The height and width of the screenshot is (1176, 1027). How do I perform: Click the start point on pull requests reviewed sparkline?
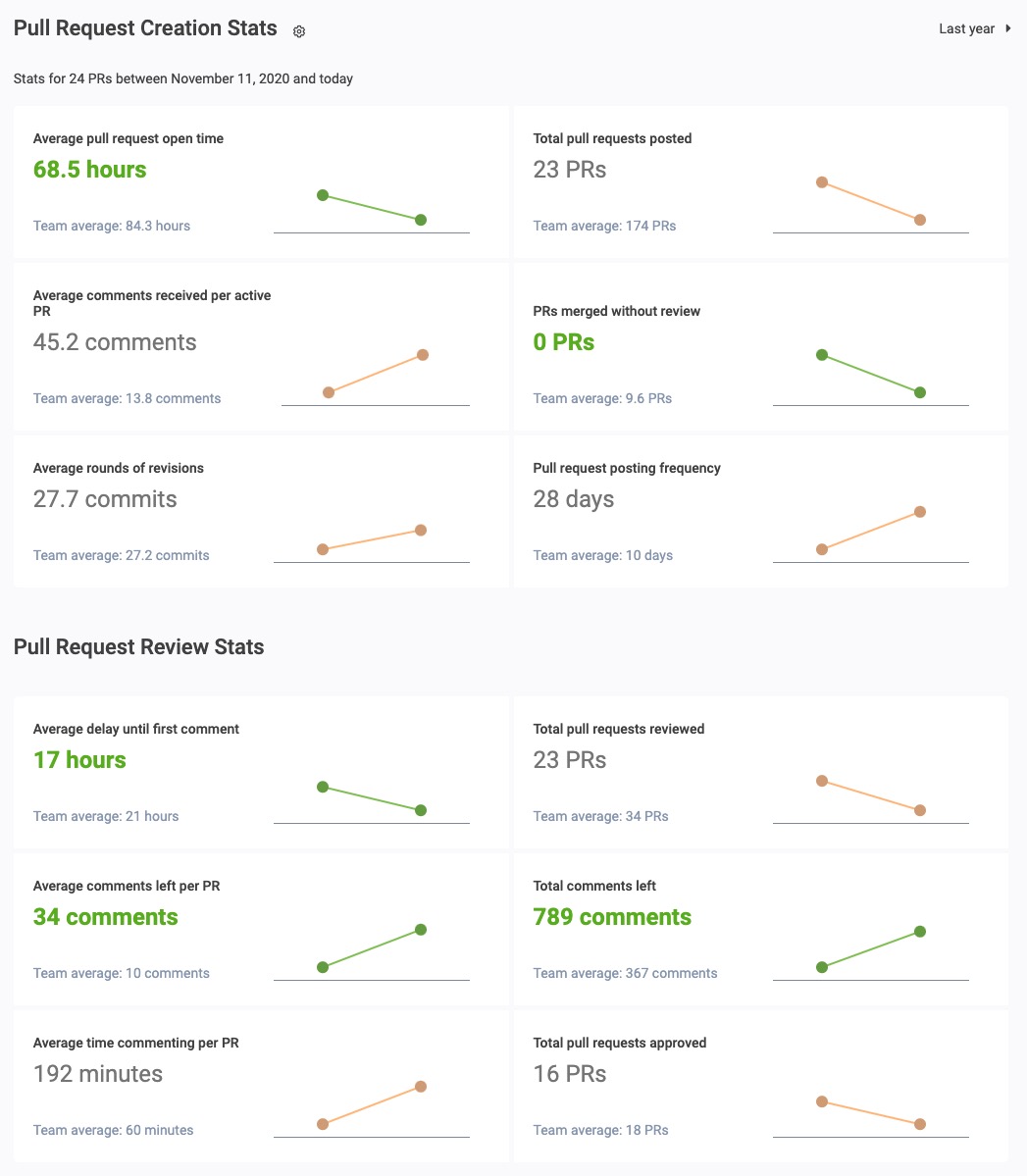point(822,781)
